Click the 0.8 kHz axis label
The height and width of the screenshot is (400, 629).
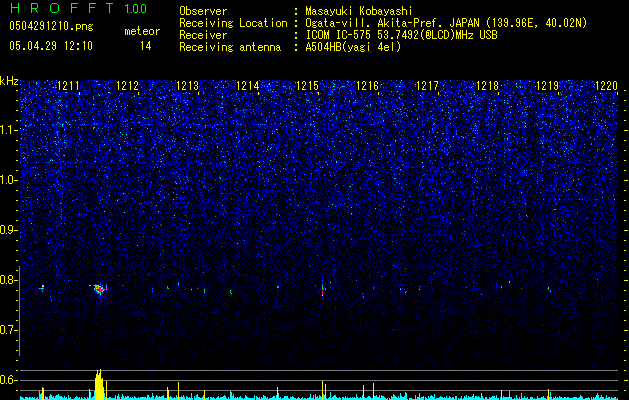9,280
